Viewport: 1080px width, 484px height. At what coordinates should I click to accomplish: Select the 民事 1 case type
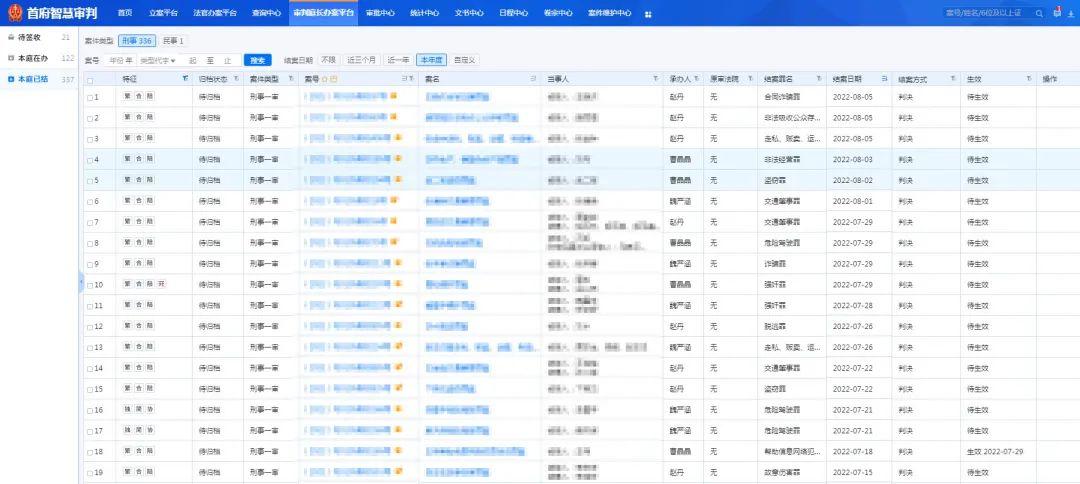coord(174,41)
